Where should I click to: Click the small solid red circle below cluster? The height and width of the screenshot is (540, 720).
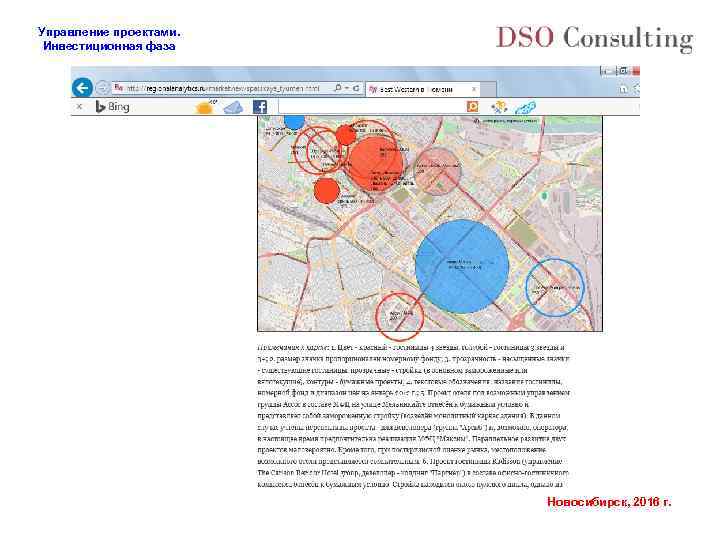[326, 191]
